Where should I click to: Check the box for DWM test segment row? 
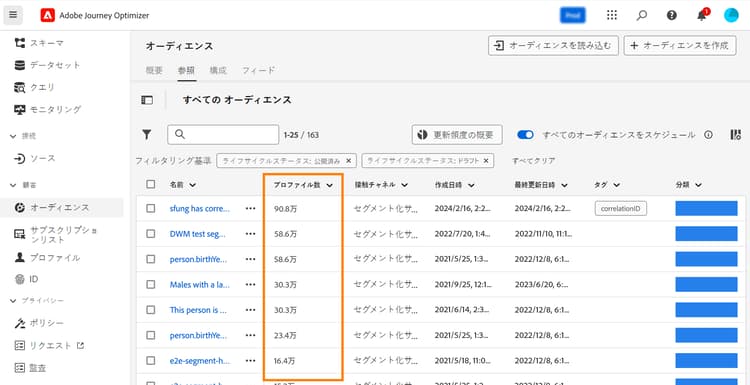pyautogui.click(x=151, y=234)
